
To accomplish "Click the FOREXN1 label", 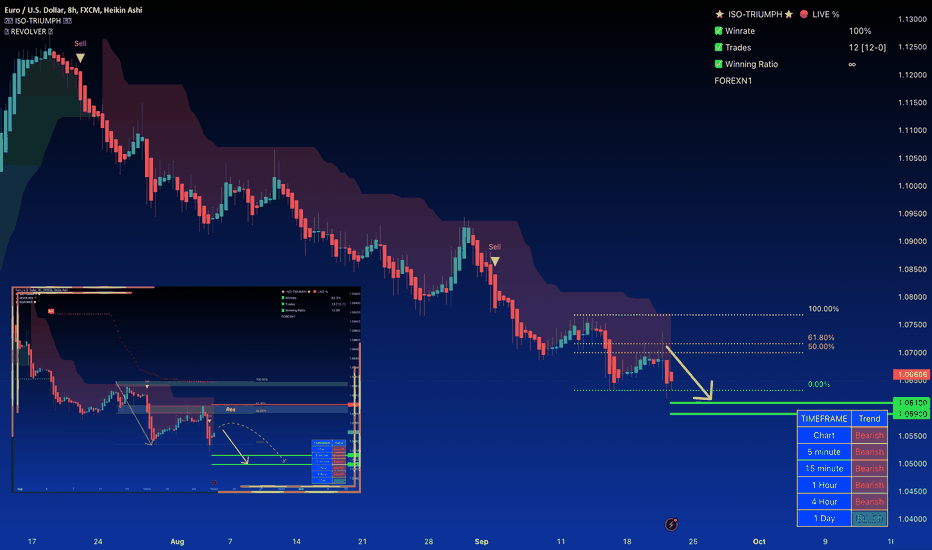I will coord(733,81).
